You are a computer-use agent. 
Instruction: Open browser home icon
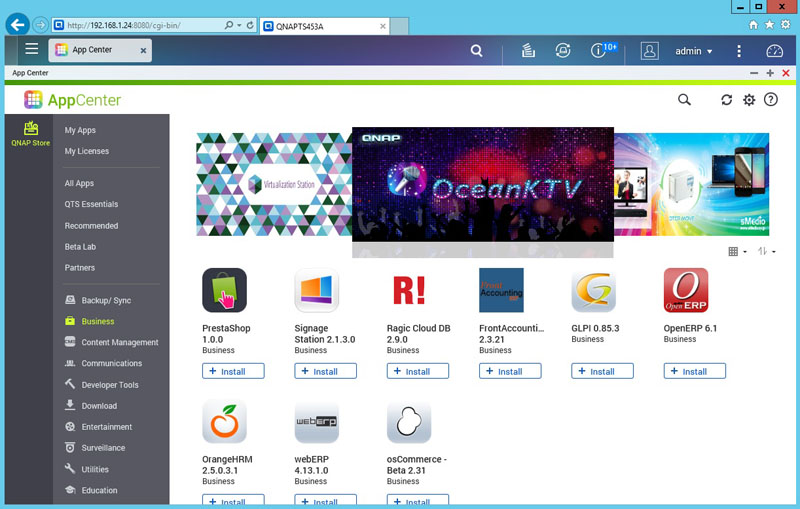[x=753, y=25]
